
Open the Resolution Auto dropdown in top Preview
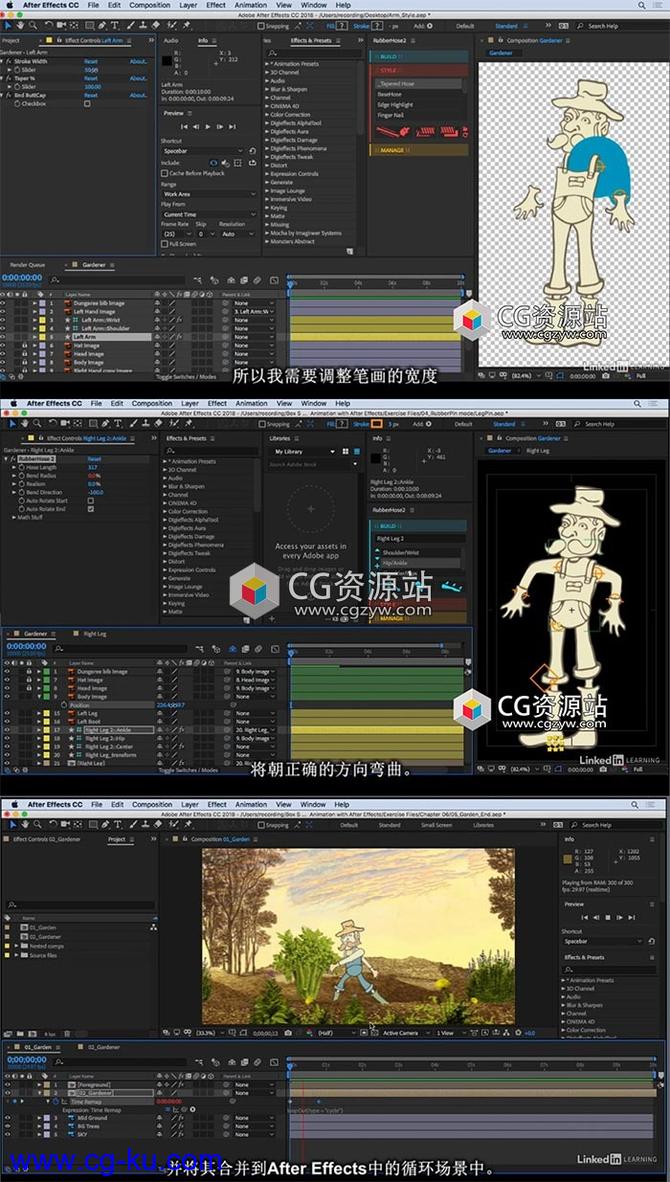tap(237, 234)
